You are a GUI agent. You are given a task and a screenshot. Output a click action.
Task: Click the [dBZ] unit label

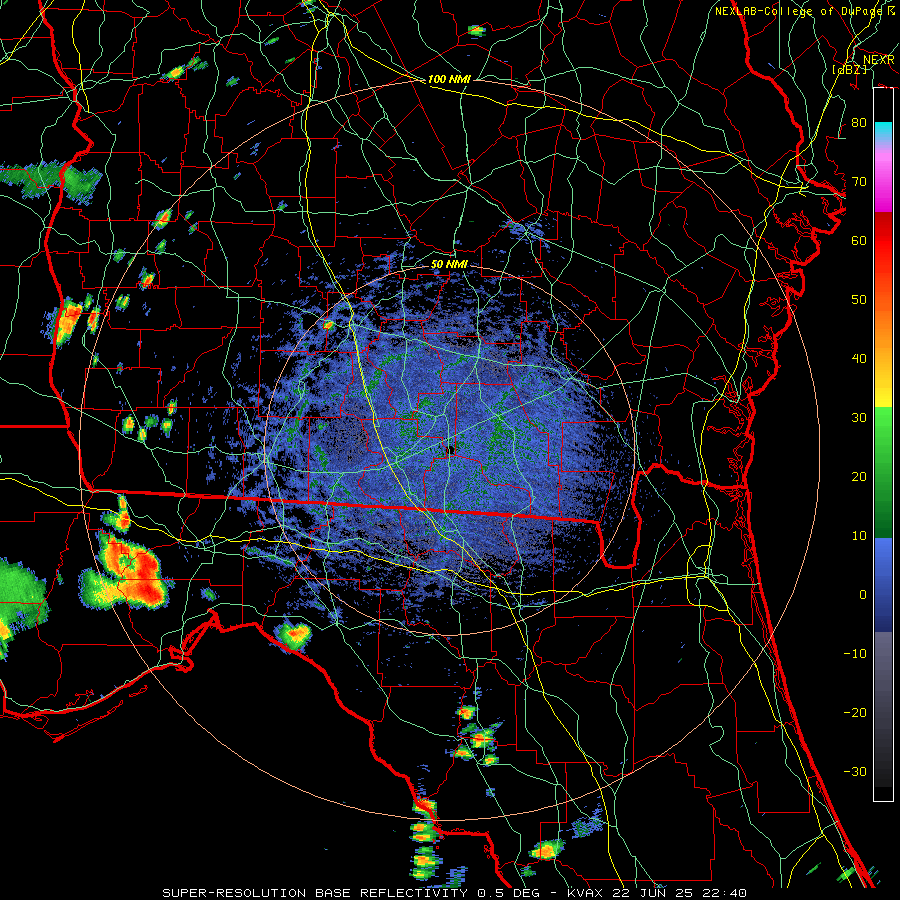[850, 69]
